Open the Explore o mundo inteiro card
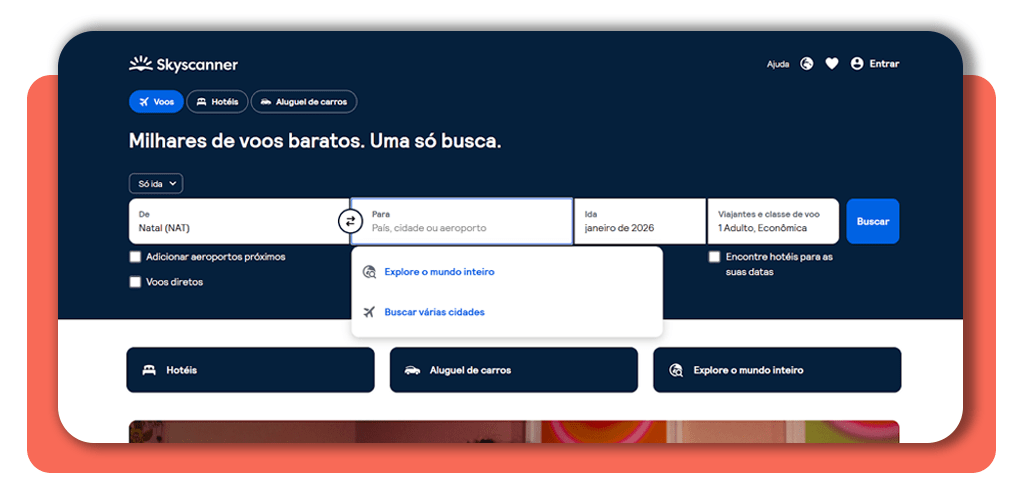 click(x=776, y=370)
